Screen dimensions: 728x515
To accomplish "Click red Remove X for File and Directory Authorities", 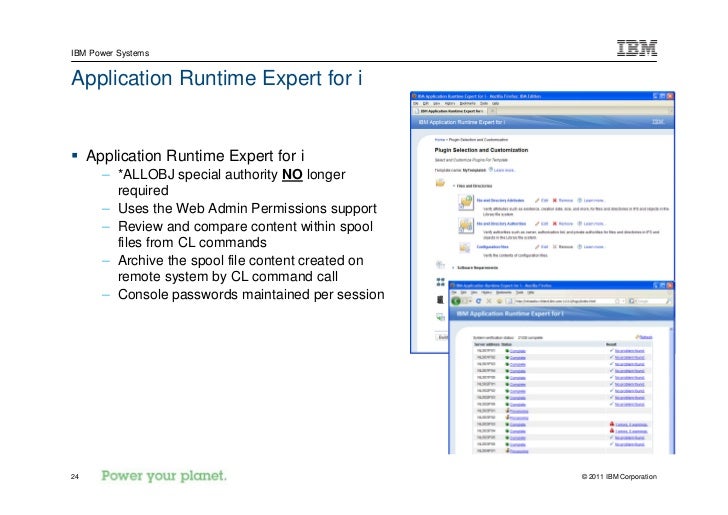I will click(x=554, y=223).
